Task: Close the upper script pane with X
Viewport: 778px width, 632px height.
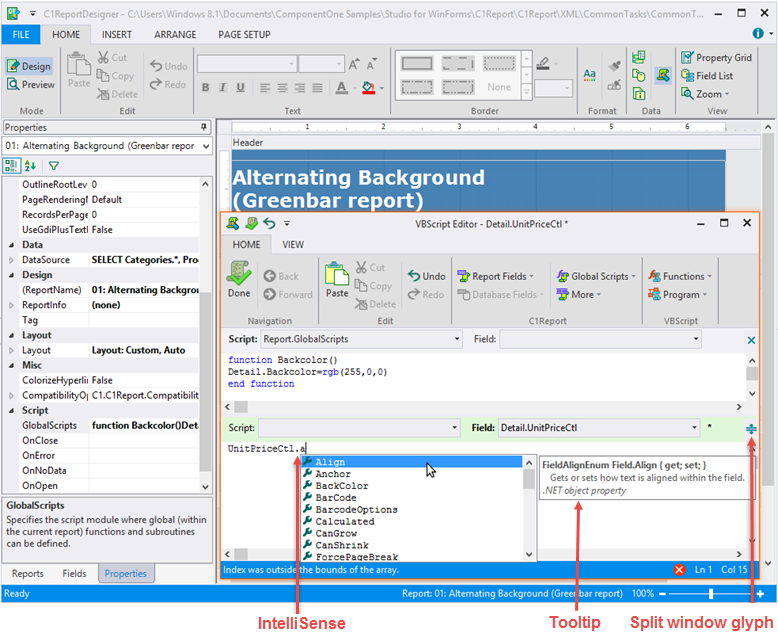Action: 751,340
